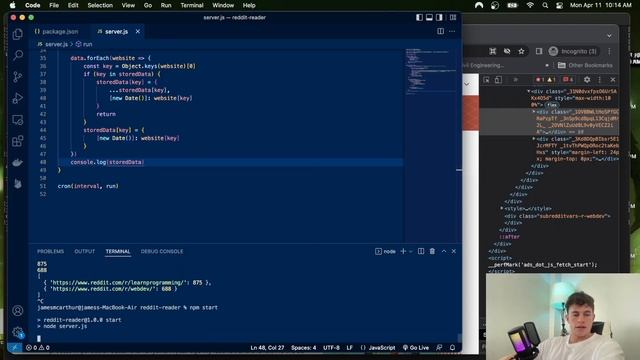Open the Search view in the activity bar
The width and height of the screenshot is (640, 360).
18,55
